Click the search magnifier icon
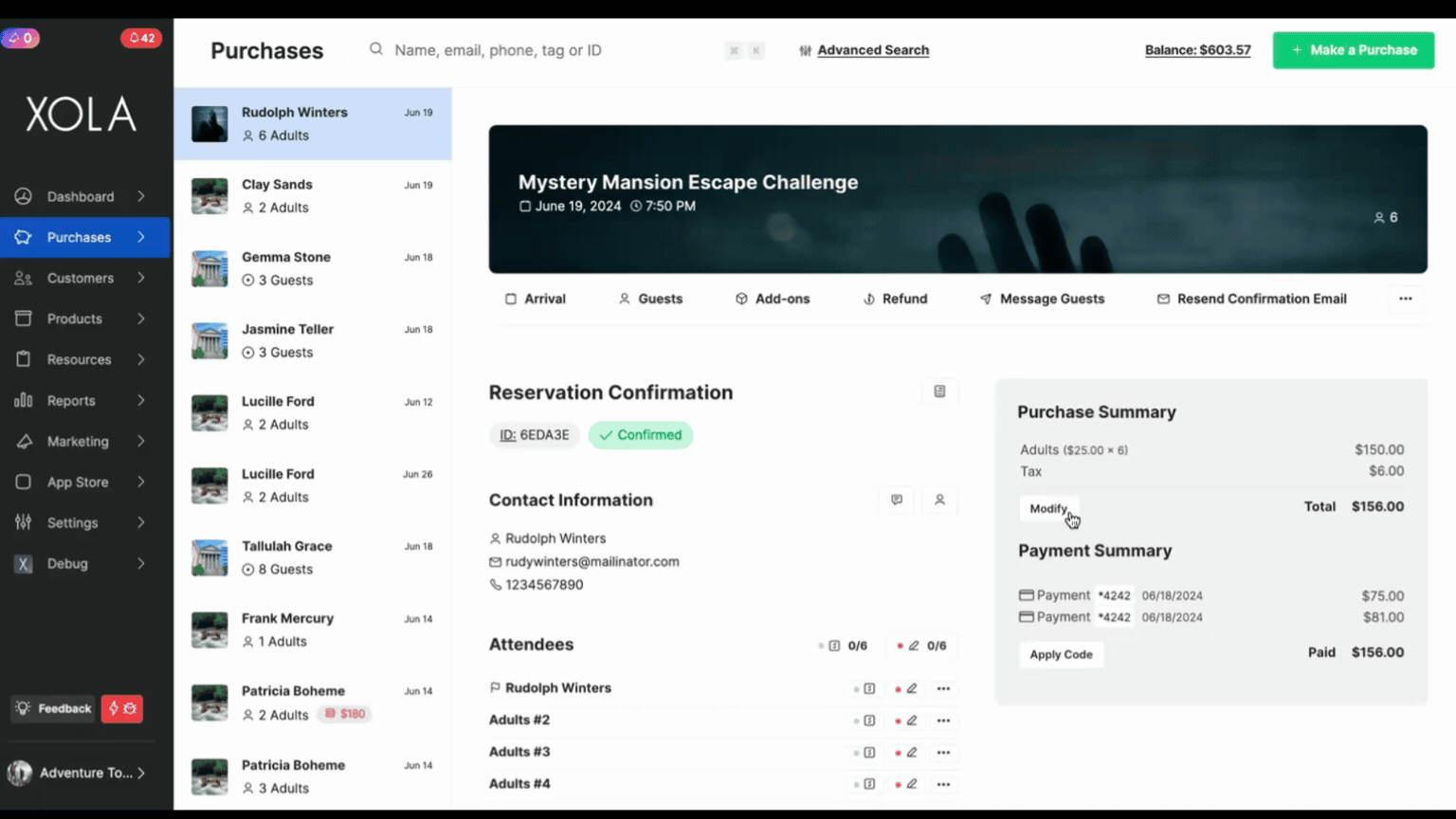The height and width of the screenshot is (819, 1456). click(x=376, y=49)
